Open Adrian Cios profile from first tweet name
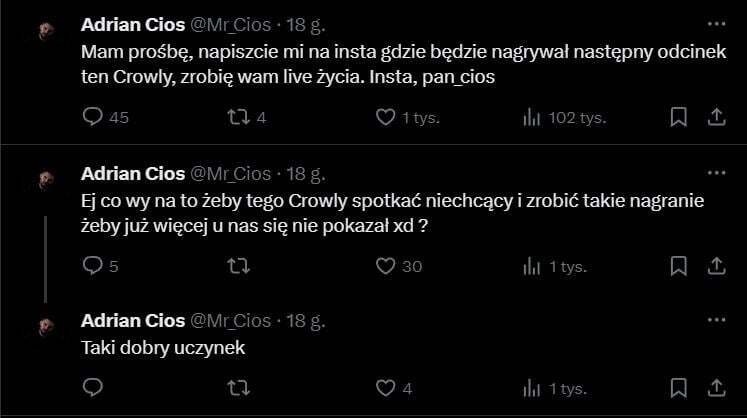The image size is (747, 418). (132, 23)
